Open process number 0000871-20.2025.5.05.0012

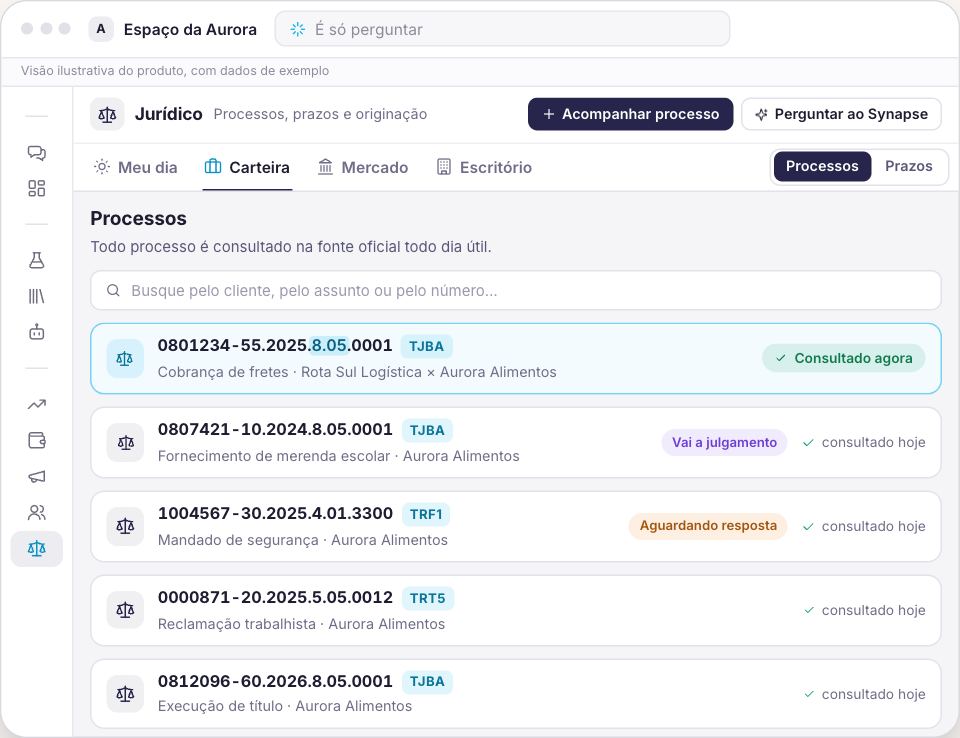(x=275, y=597)
